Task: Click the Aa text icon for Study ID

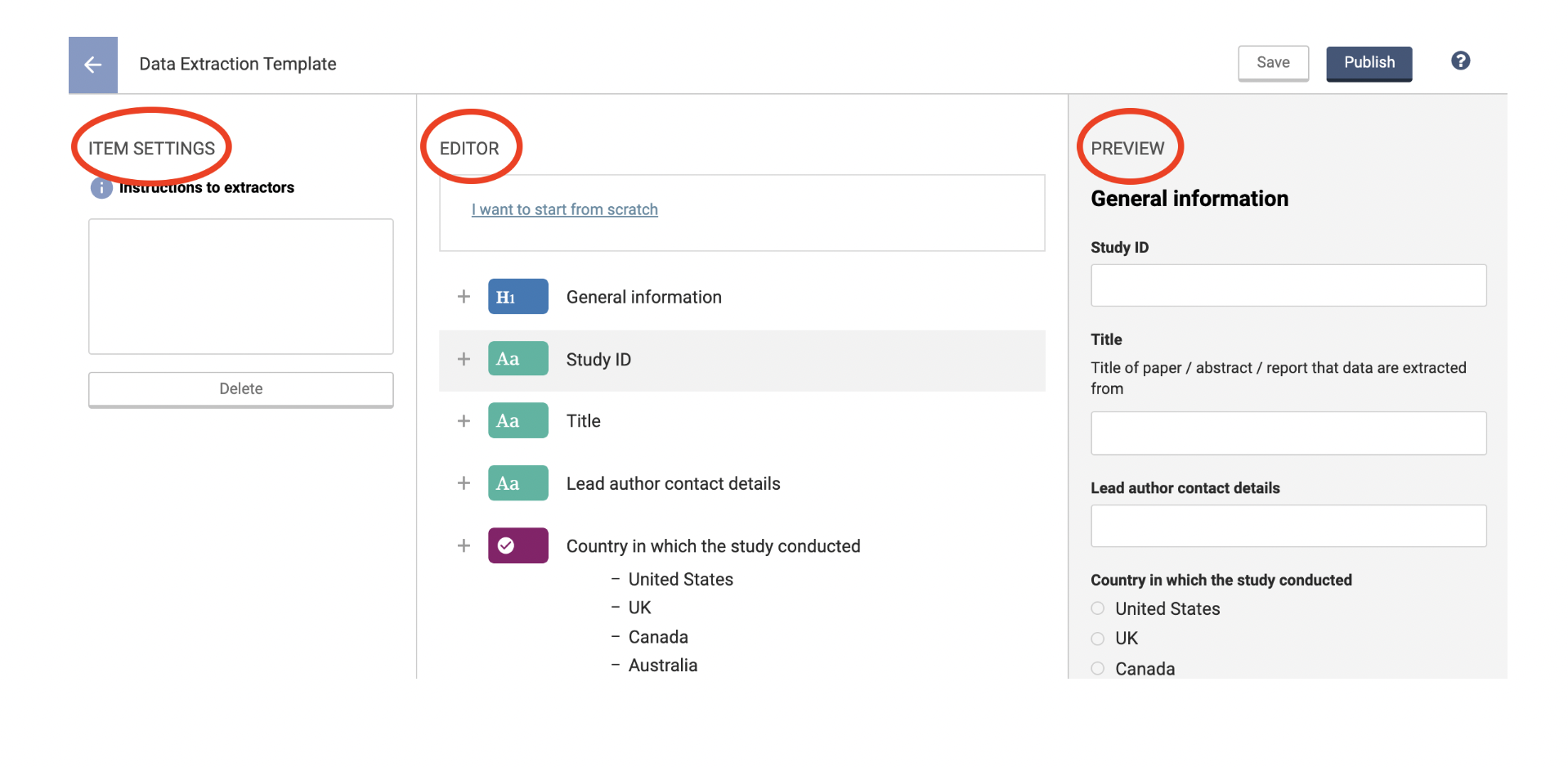Action: [517, 359]
